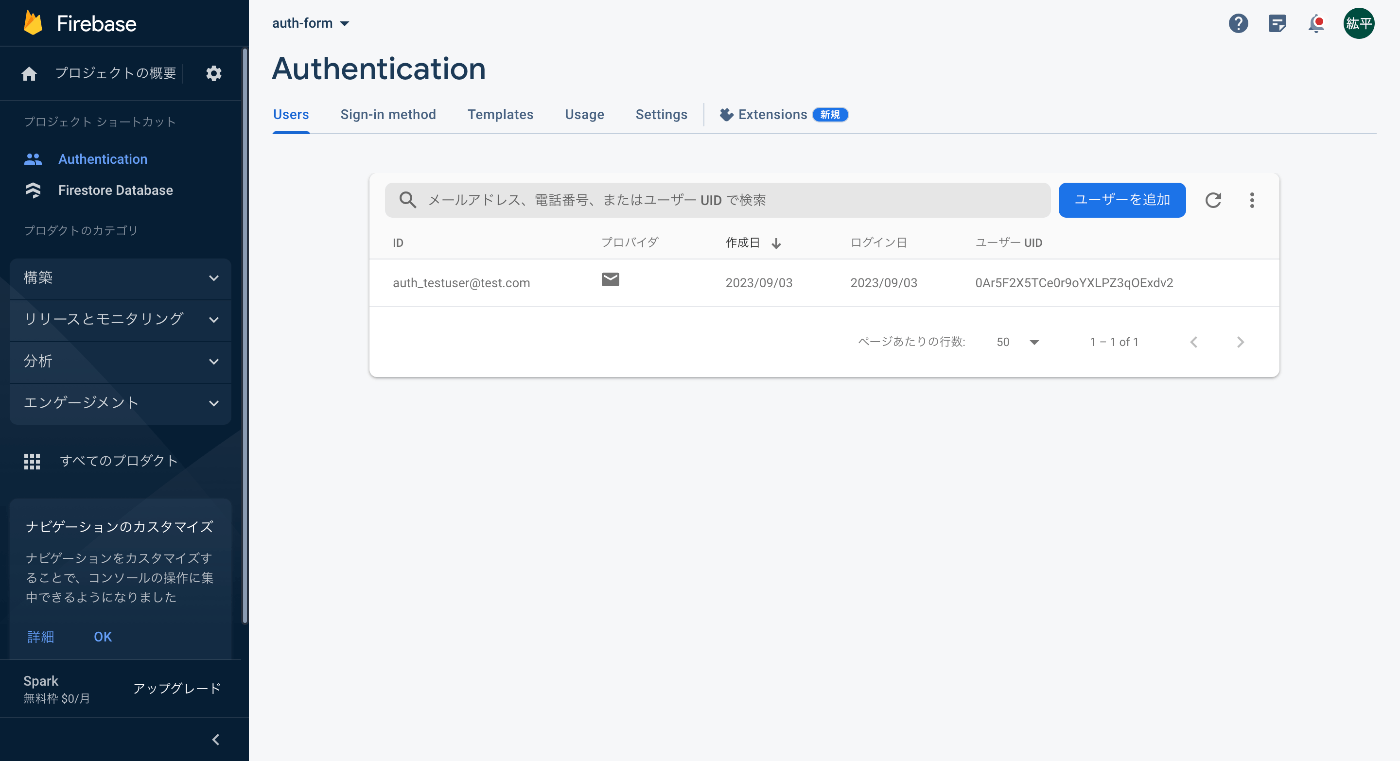The height and width of the screenshot is (761, 1400).
Task: Select the auth_testuser@test.com cell
Action: 461,283
